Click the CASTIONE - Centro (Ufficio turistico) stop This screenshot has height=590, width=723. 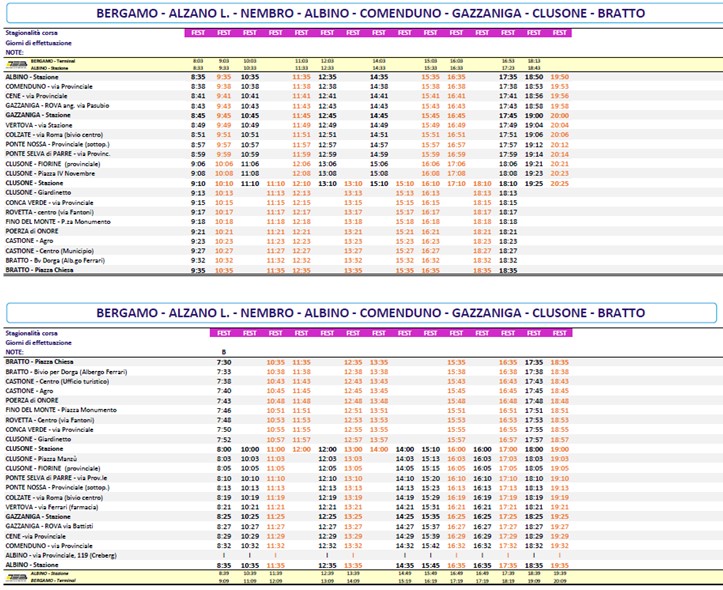point(57,381)
